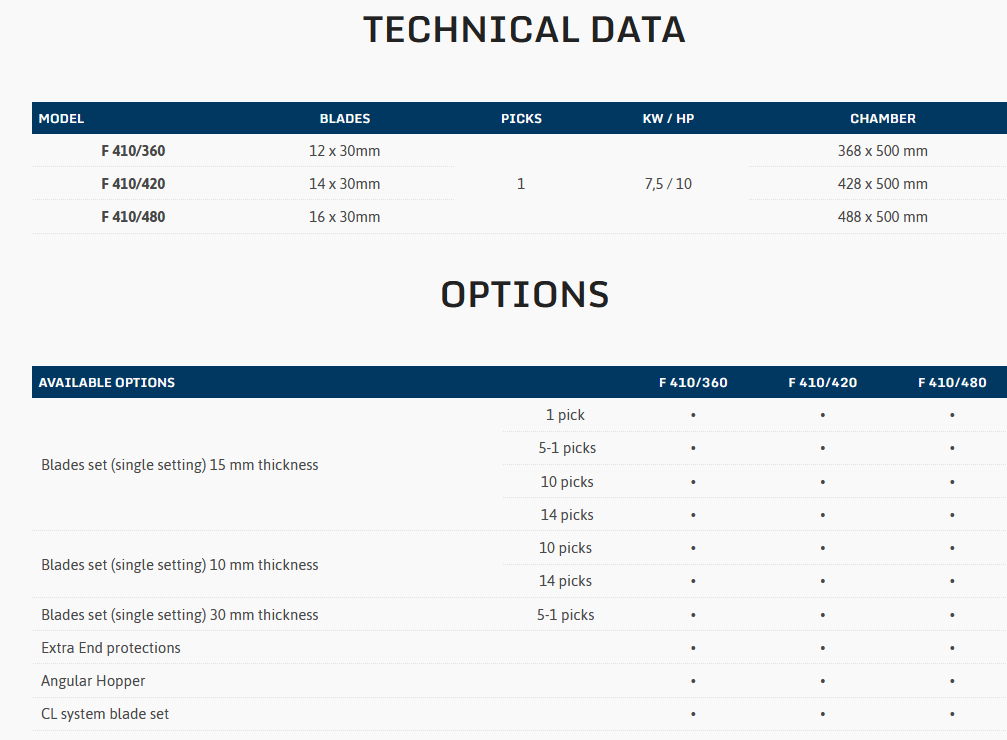Select the KW / HP column header
This screenshot has width=1007, height=740.
(668, 118)
